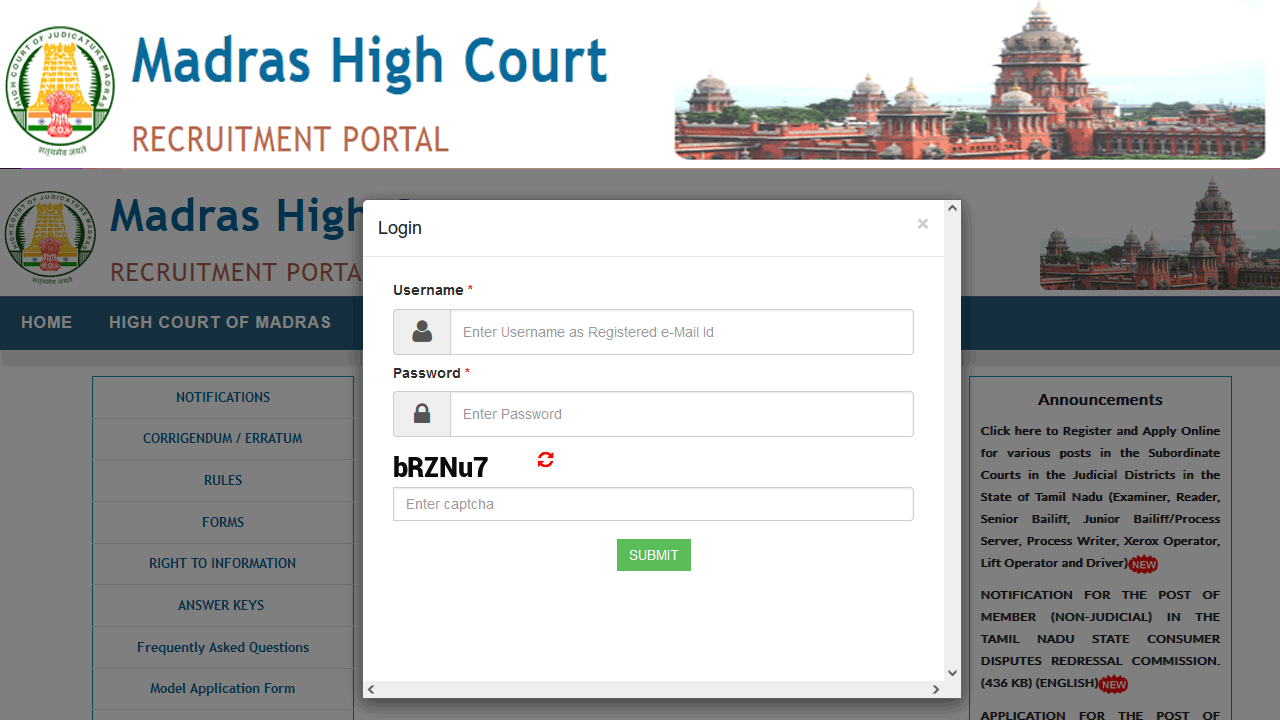
Task: Click the left arrow of horizontal scrollbar
Action: tap(371, 689)
